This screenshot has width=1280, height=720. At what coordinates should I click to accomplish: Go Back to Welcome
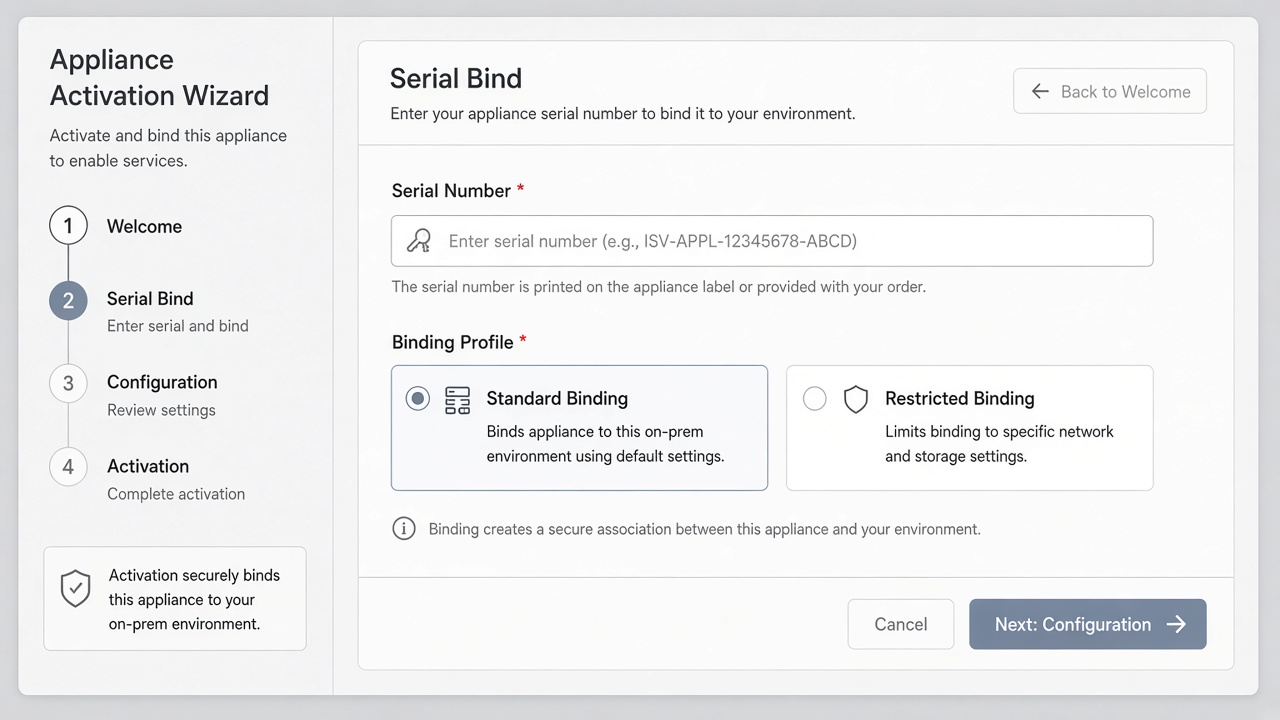pyautogui.click(x=1110, y=91)
